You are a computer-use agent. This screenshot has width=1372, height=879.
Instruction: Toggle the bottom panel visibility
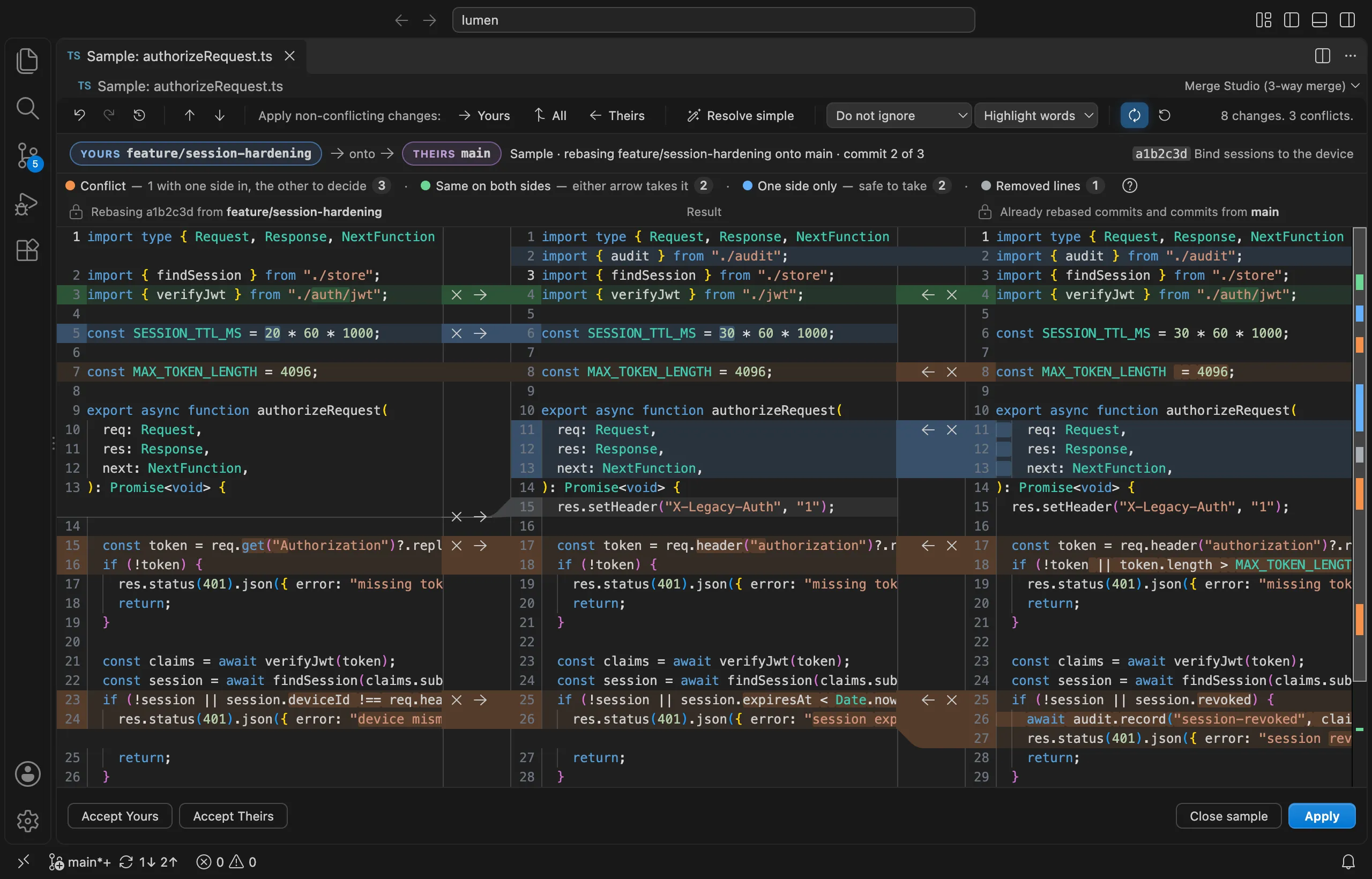click(x=1319, y=20)
